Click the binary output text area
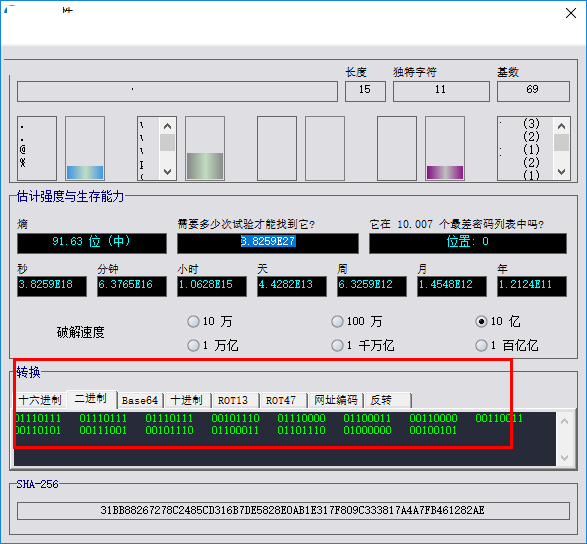This screenshot has height=544, width=587. pos(285,439)
